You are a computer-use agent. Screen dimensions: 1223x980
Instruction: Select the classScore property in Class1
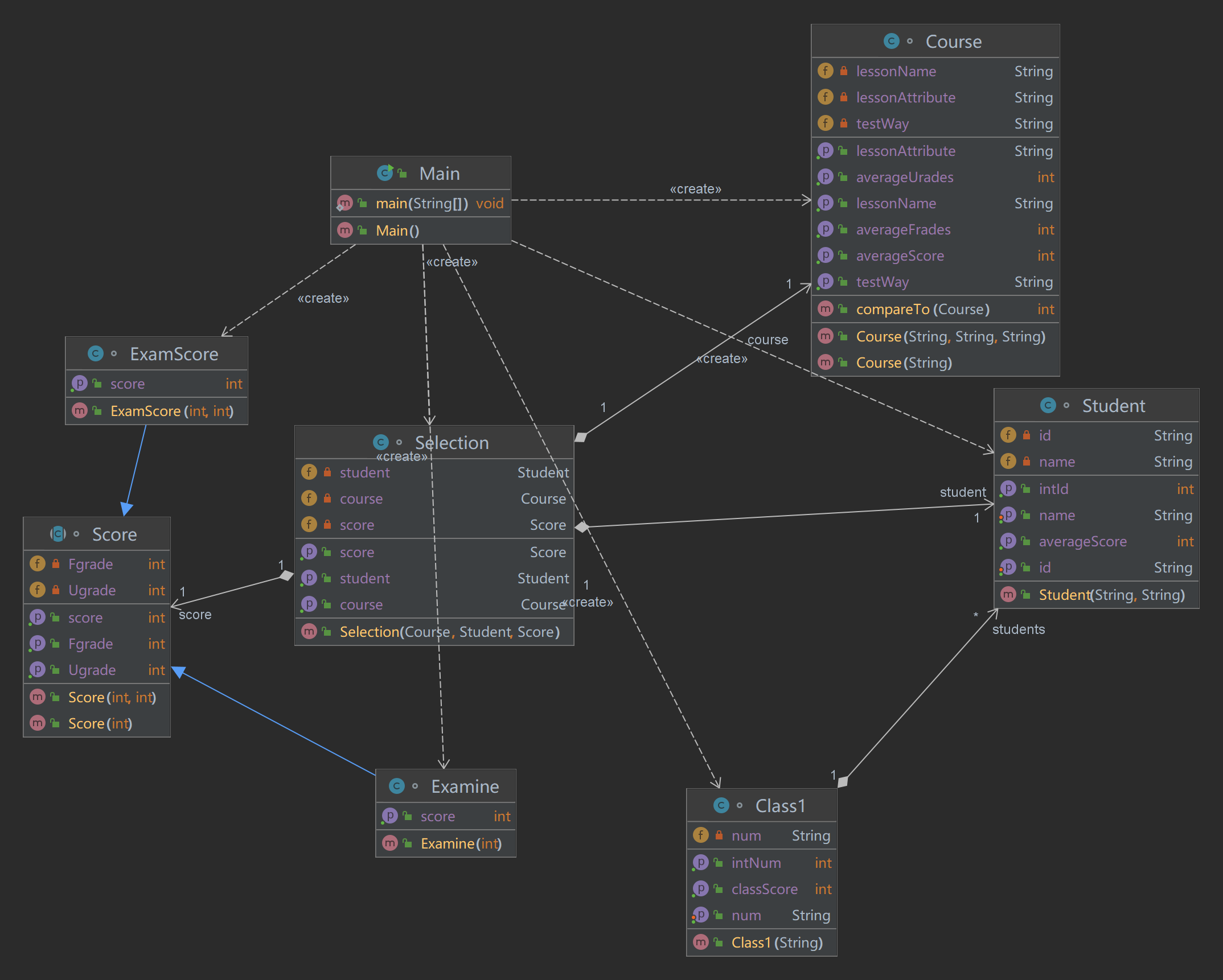point(764,889)
